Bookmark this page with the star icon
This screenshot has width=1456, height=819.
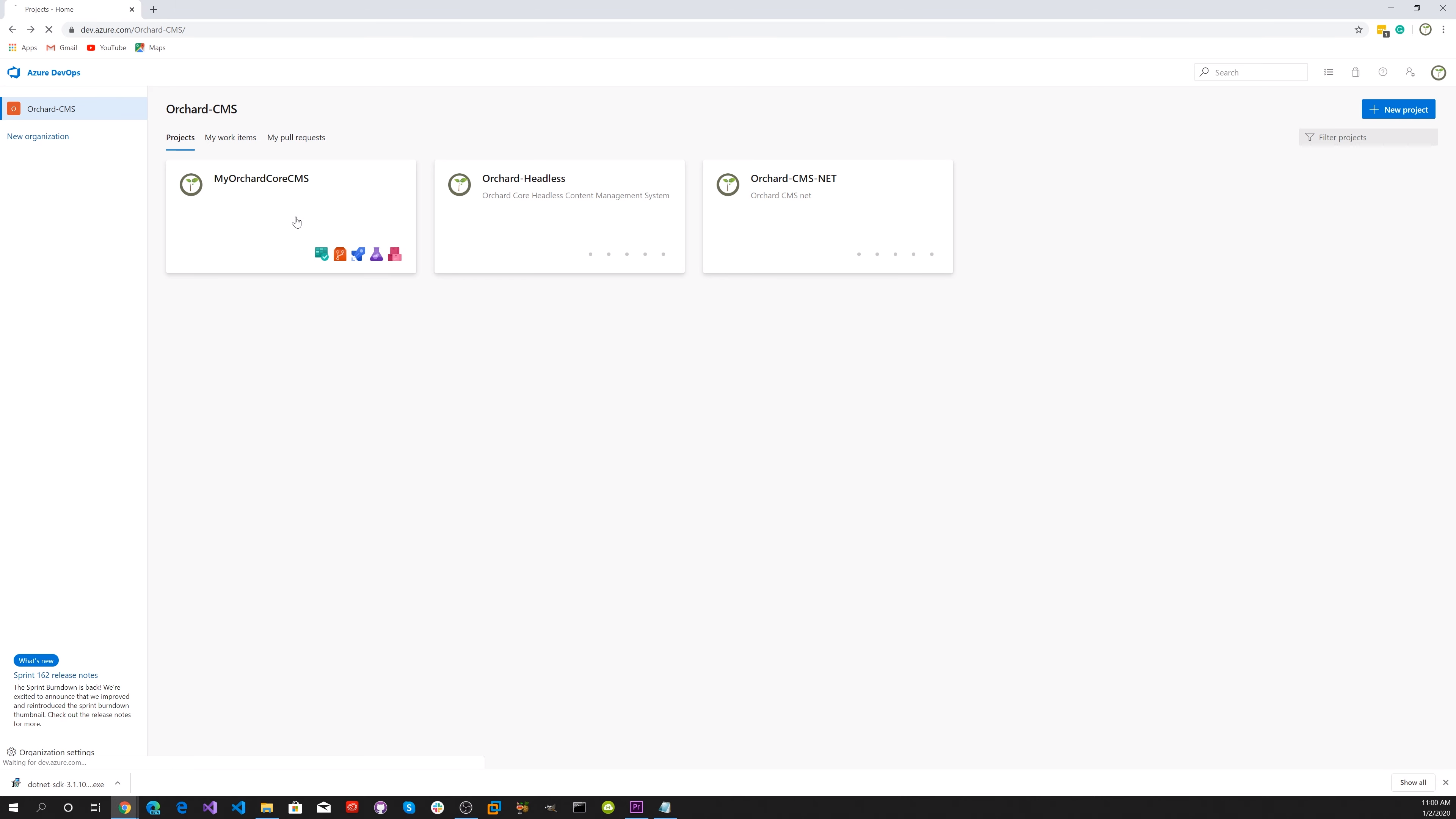point(1359,30)
